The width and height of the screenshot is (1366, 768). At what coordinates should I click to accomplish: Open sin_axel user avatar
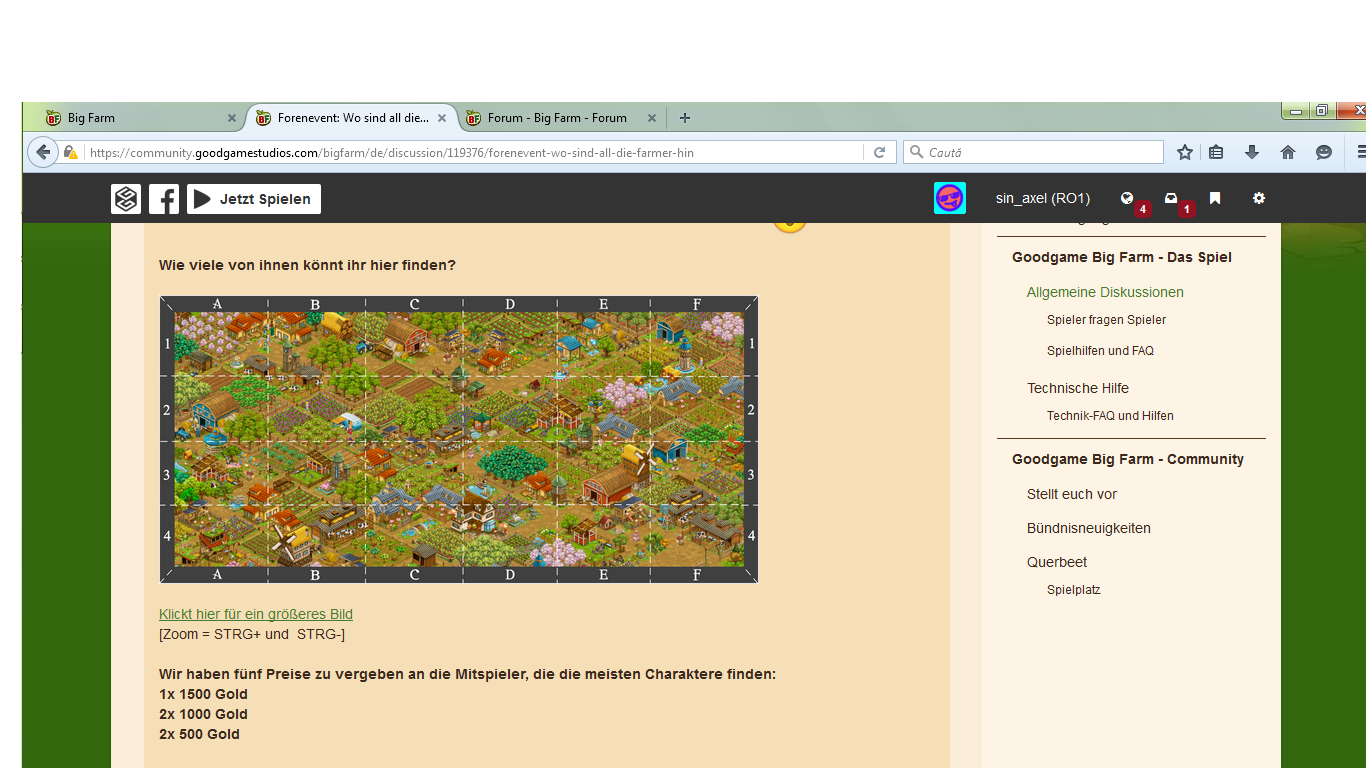[950, 198]
